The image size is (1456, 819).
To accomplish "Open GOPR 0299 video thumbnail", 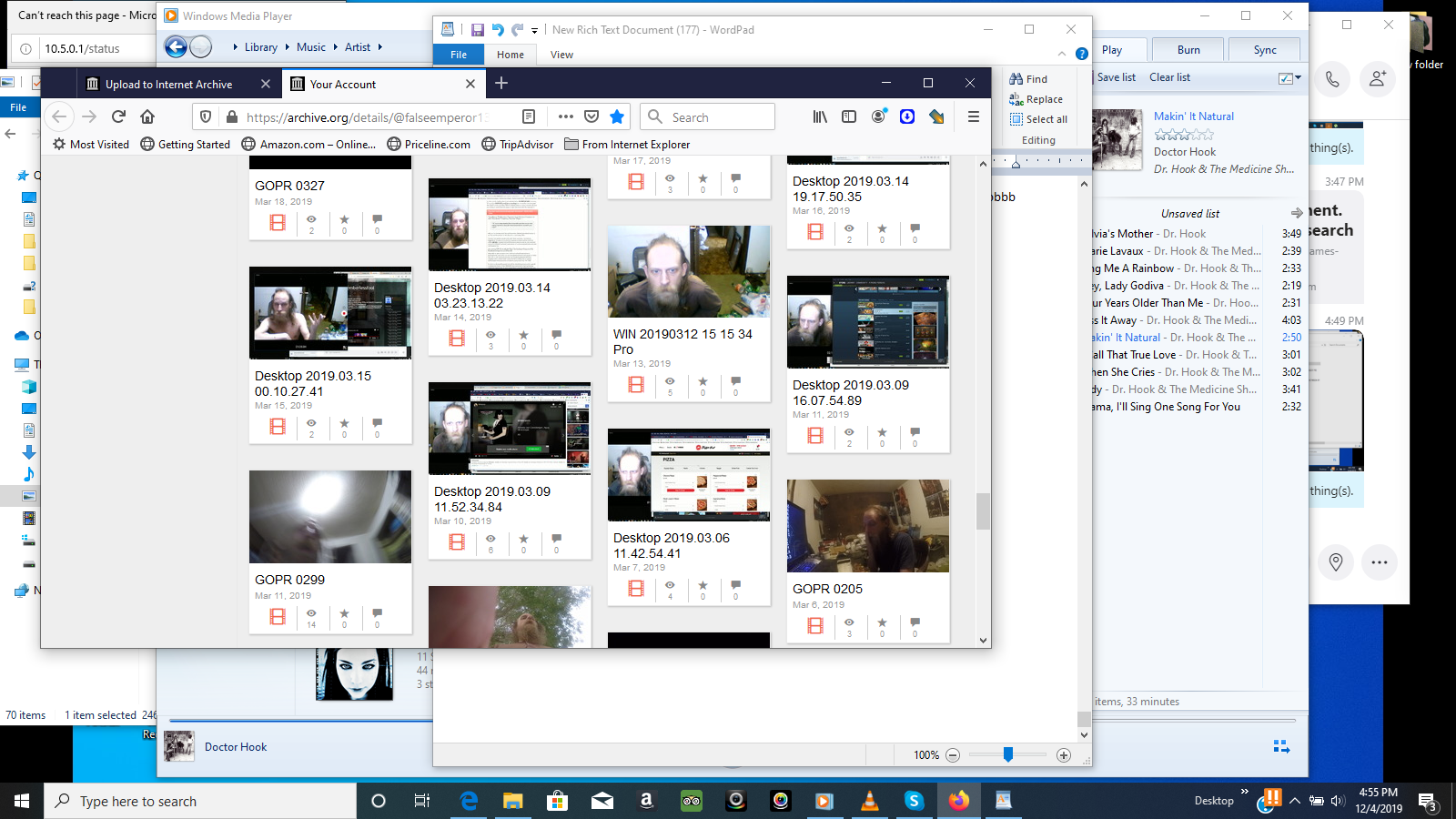I will (x=330, y=517).
